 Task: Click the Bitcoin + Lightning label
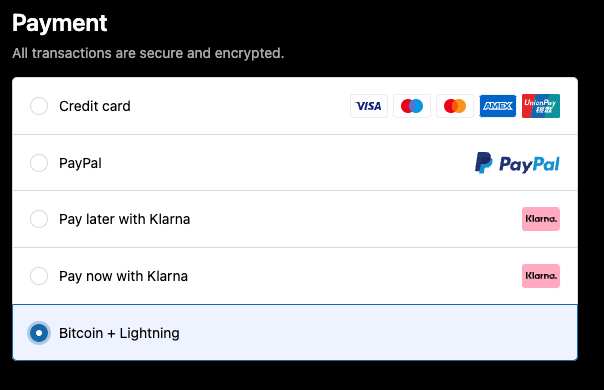(x=119, y=333)
